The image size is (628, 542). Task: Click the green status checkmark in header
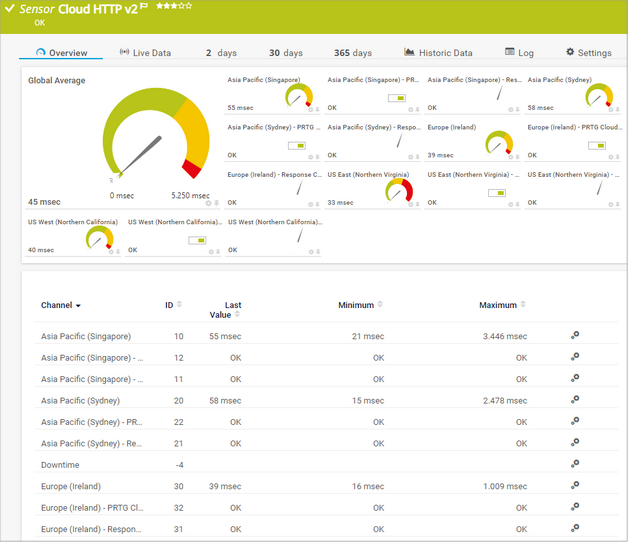pyautogui.click(x=8, y=8)
